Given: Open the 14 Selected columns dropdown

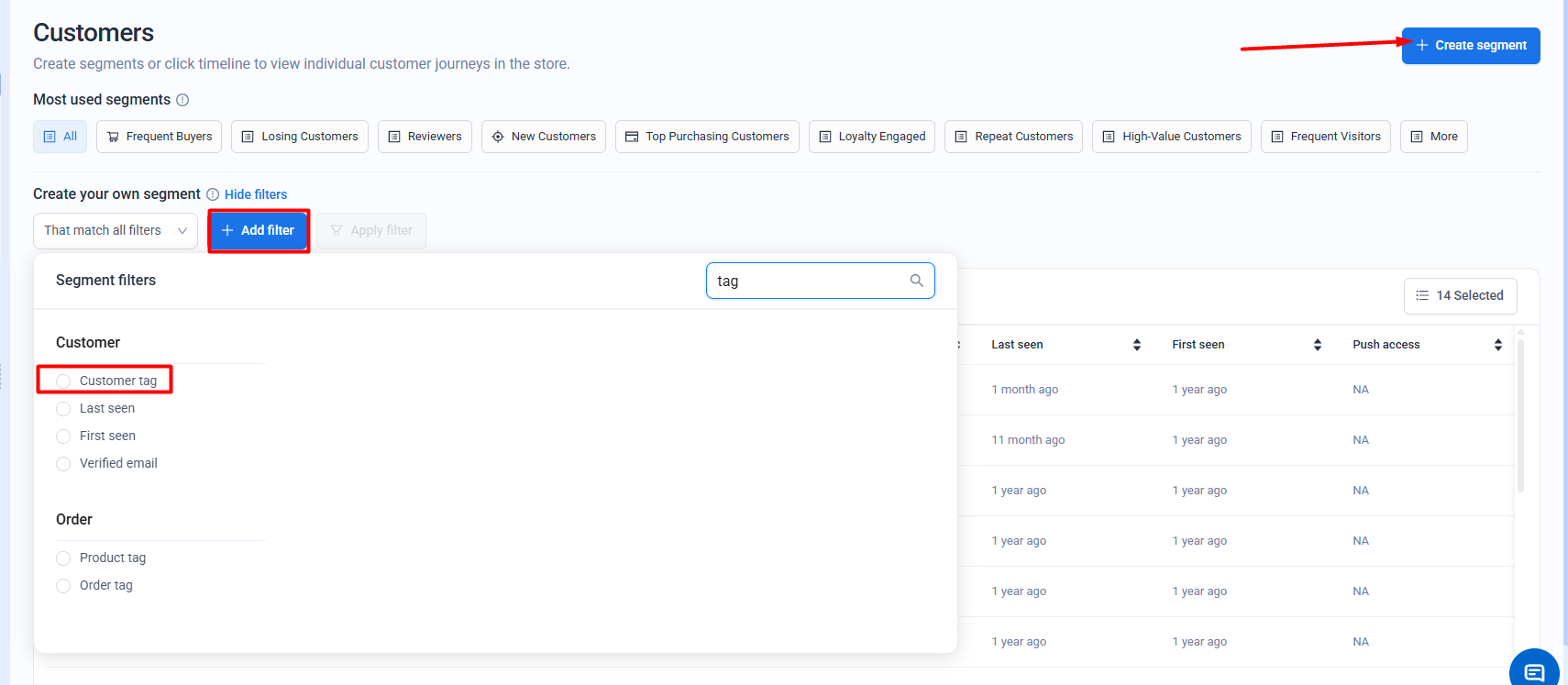Looking at the screenshot, I should coord(1460,295).
